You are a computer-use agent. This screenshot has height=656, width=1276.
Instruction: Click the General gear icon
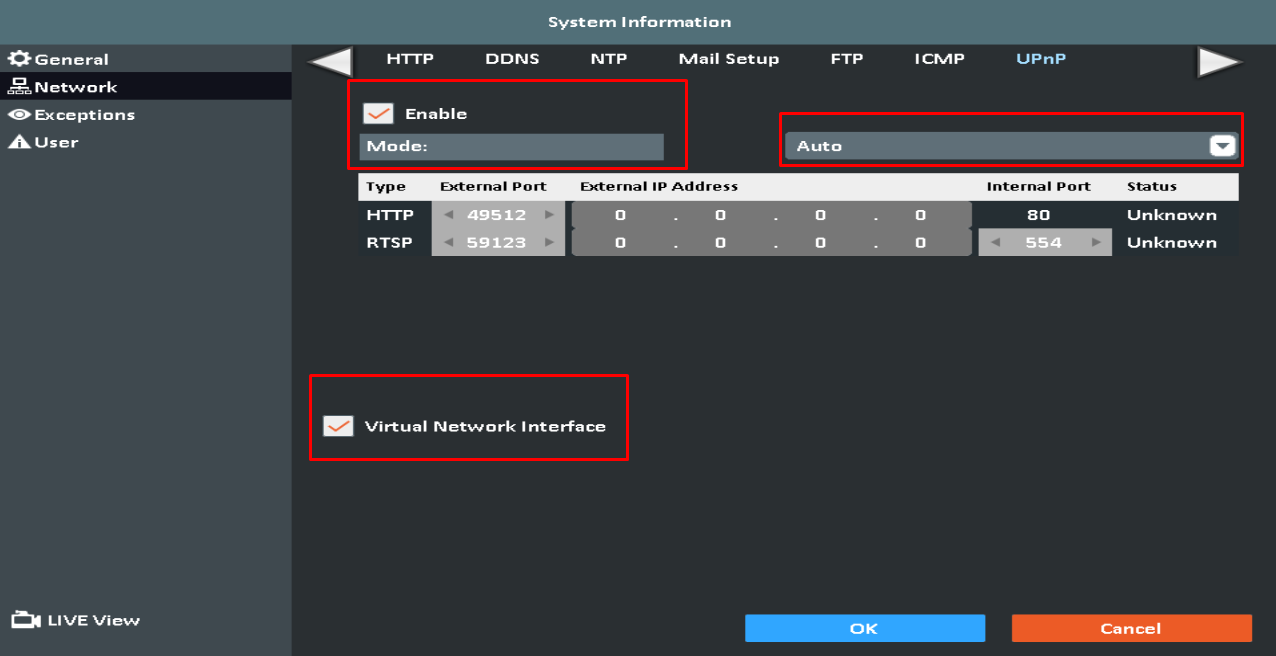point(20,59)
